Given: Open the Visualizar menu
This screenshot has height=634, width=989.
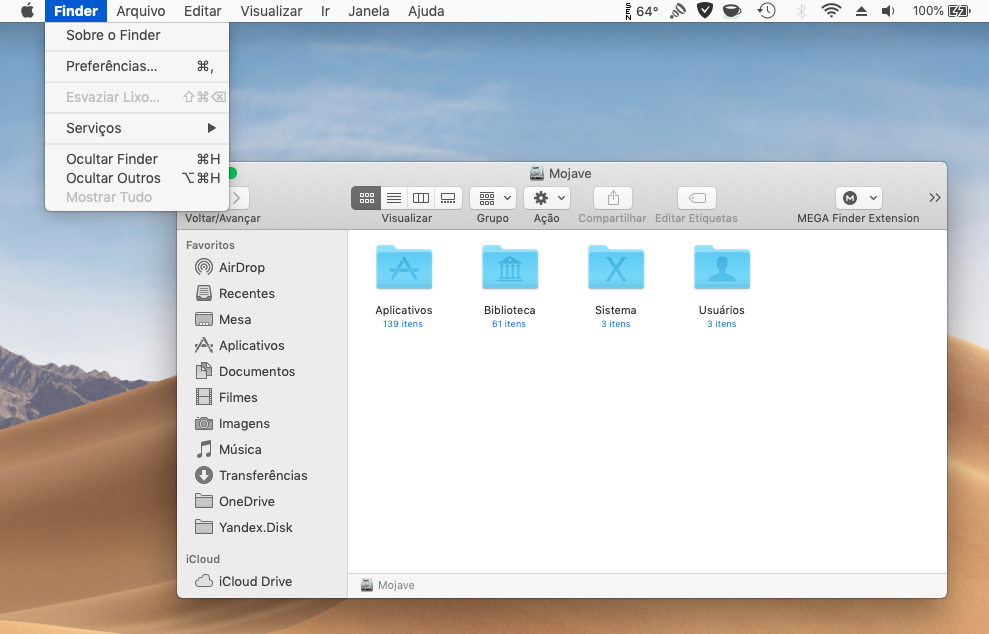Looking at the screenshot, I should click(x=271, y=11).
